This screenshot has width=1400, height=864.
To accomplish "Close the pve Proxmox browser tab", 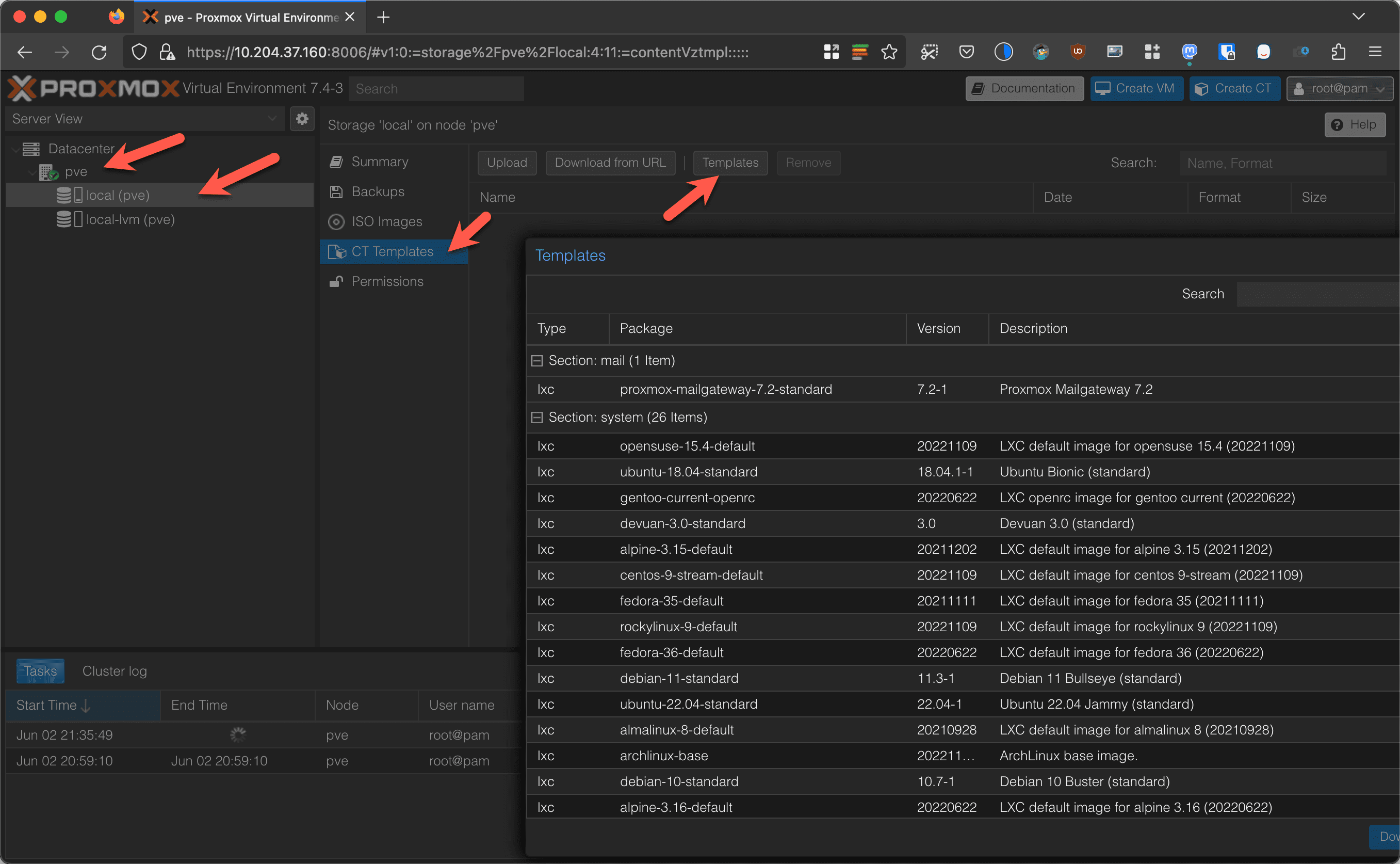I will (x=350, y=17).
